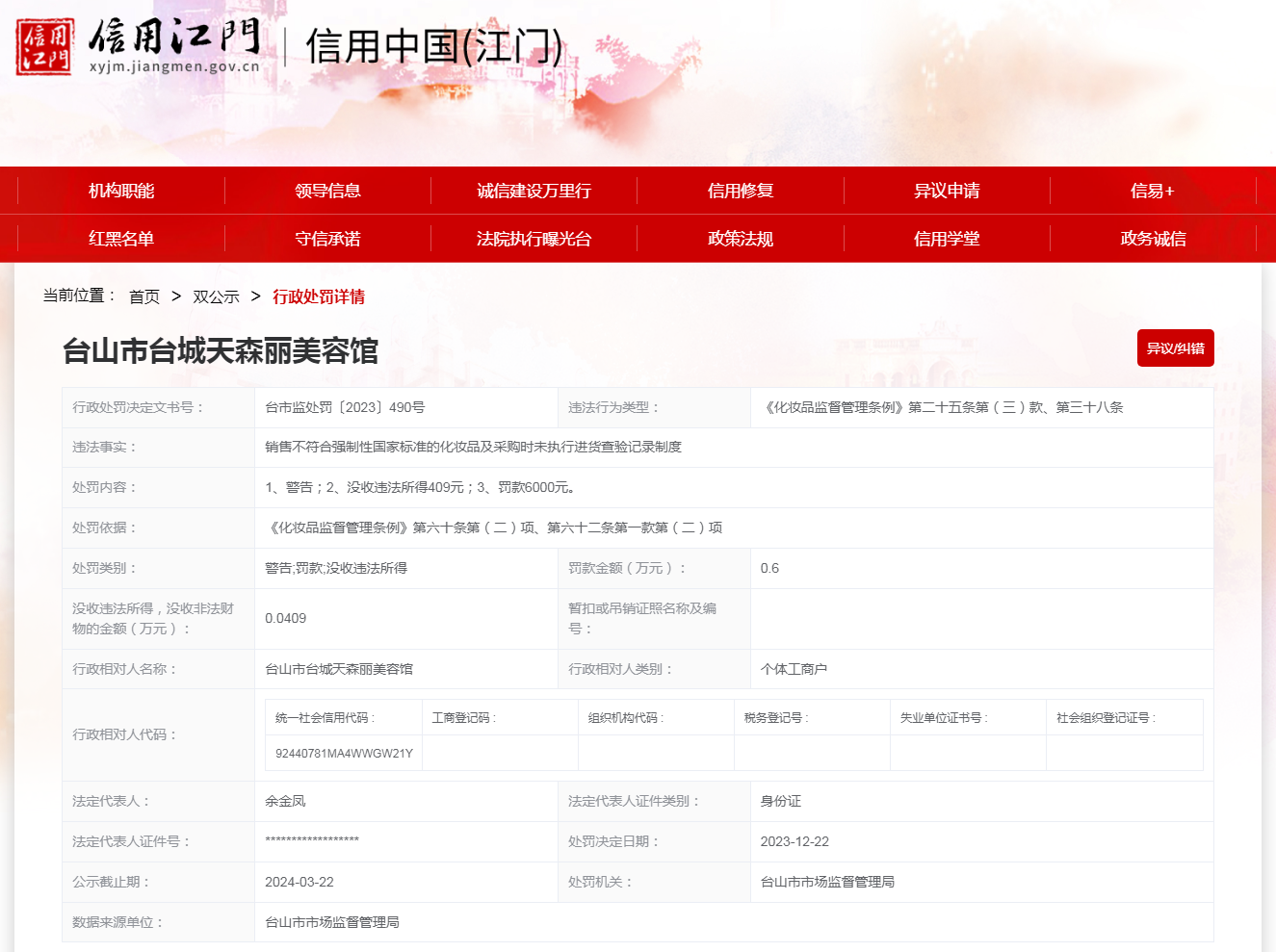Click legal representative name 余金凤
This screenshot has width=1276, height=952.
(x=285, y=801)
